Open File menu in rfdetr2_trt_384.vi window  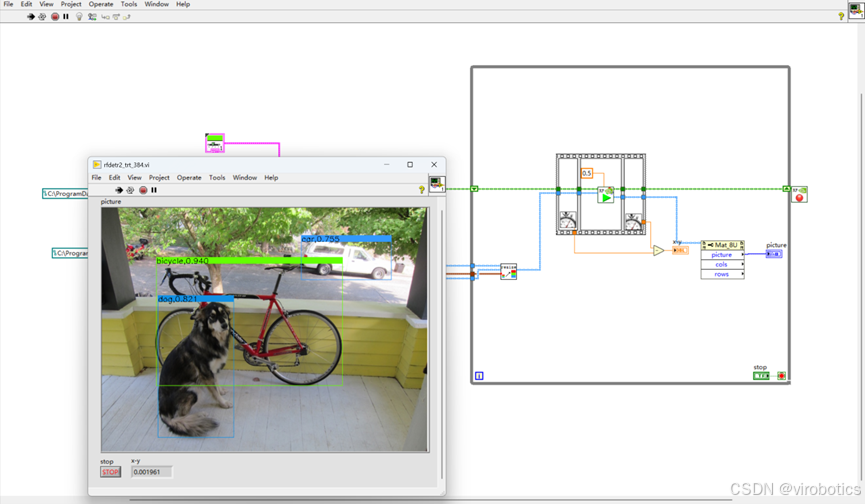coord(96,178)
